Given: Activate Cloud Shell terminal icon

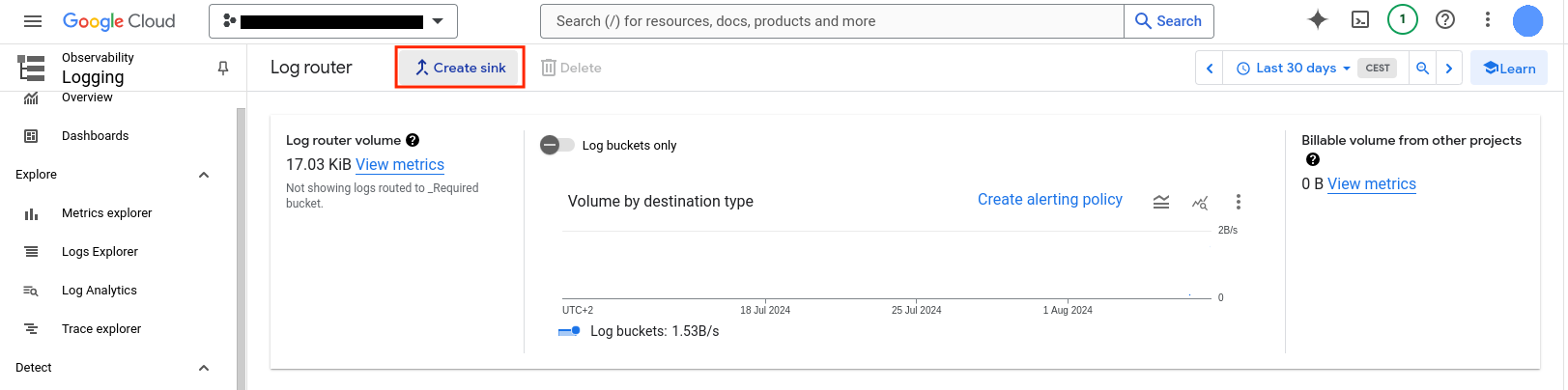Looking at the screenshot, I should pos(1360,19).
